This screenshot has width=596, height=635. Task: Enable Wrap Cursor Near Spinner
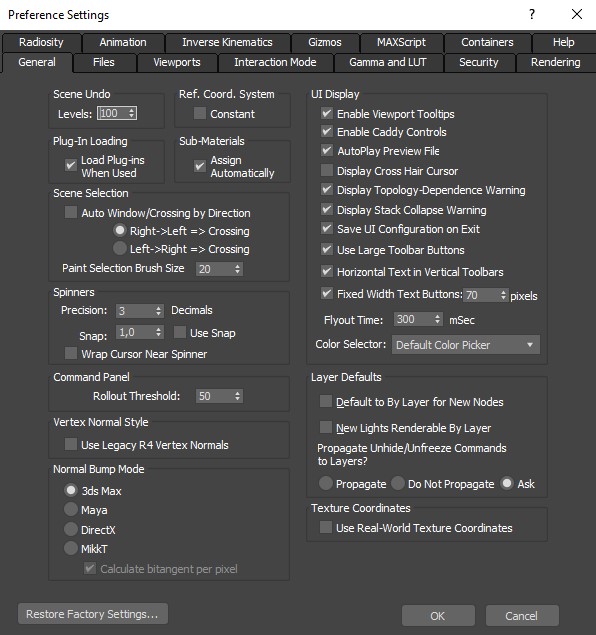(71, 353)
